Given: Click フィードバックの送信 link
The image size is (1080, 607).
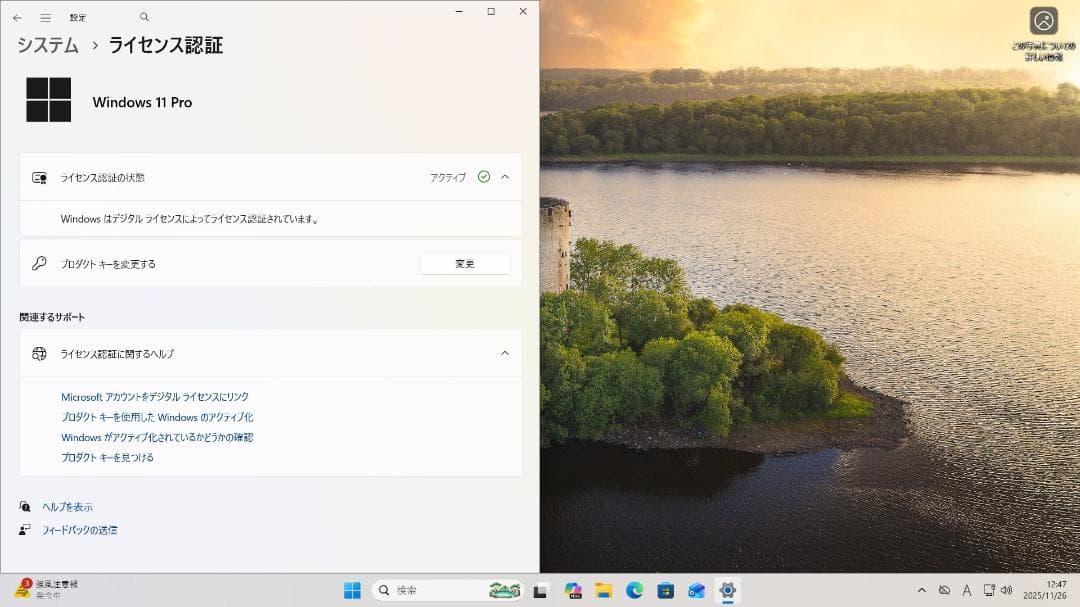Looking at the screenshot, I should 79,530.
